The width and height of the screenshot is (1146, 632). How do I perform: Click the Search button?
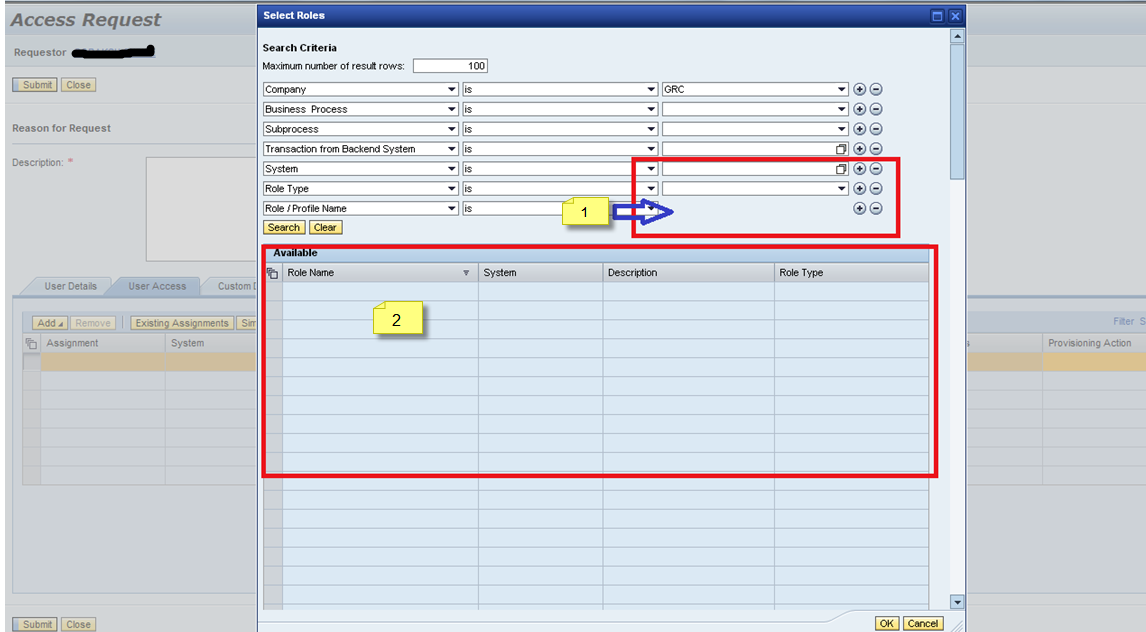[284, 227]
